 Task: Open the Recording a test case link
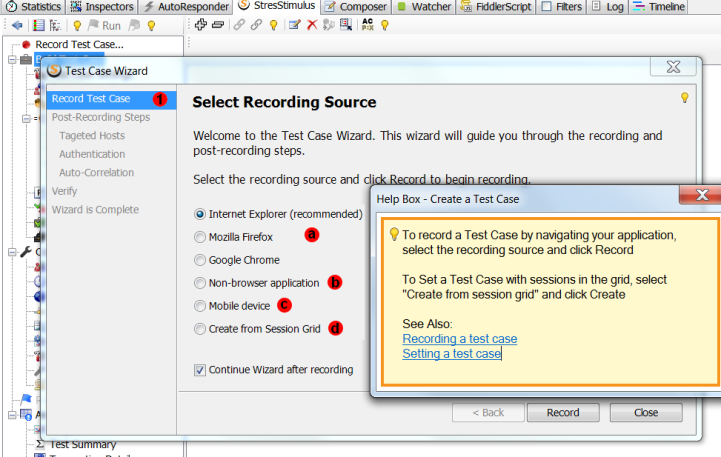point(459,339)
